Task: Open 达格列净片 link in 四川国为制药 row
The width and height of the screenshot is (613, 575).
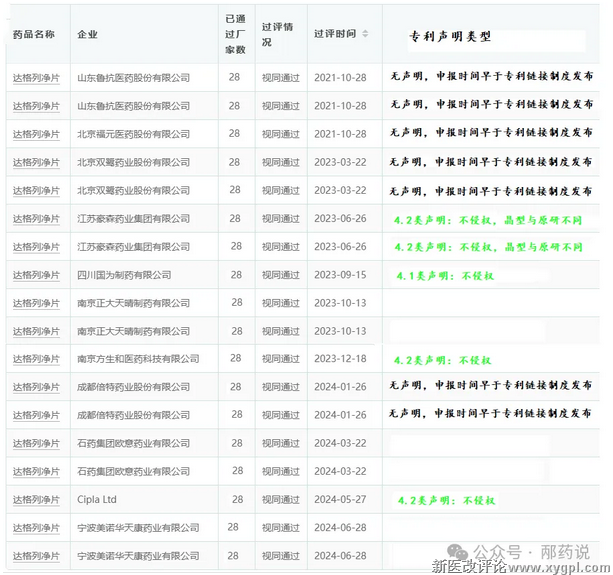Action: pos(36,275)
